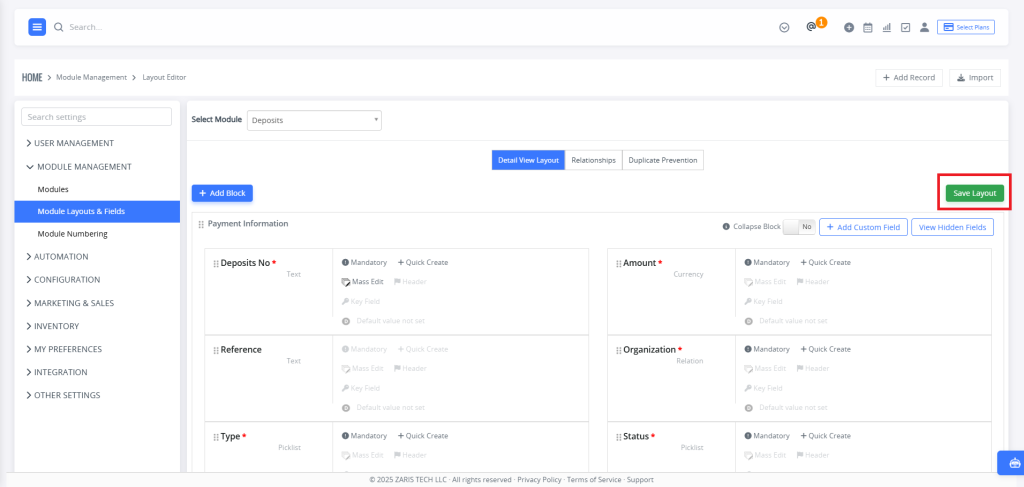This screenshot has width=1024, height=487.
Task: Open the Select Module dropdown
Action: click(314, 121)
